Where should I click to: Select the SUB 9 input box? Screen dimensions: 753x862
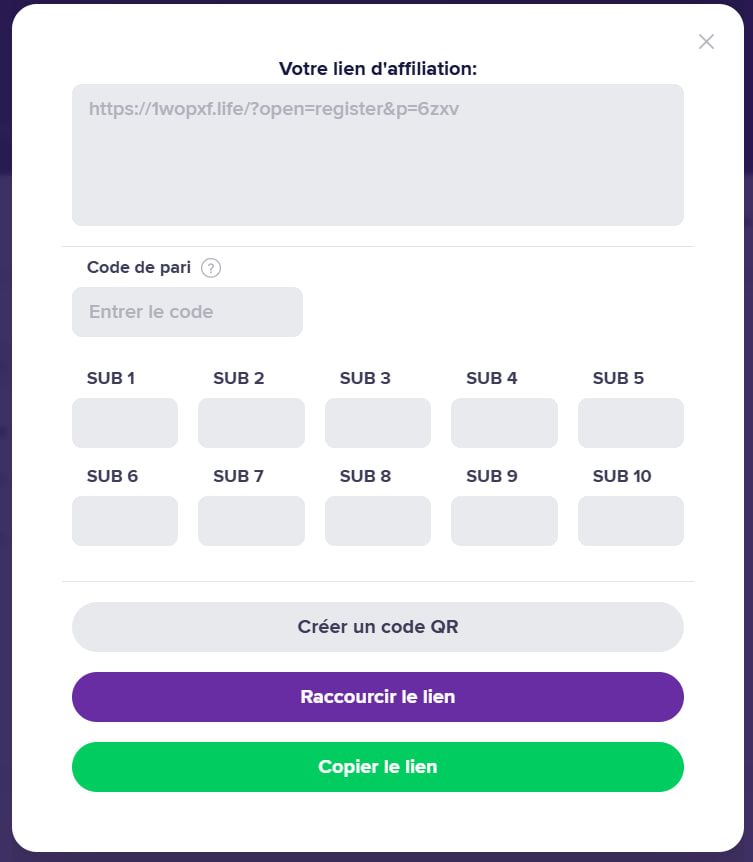[504, 521]
